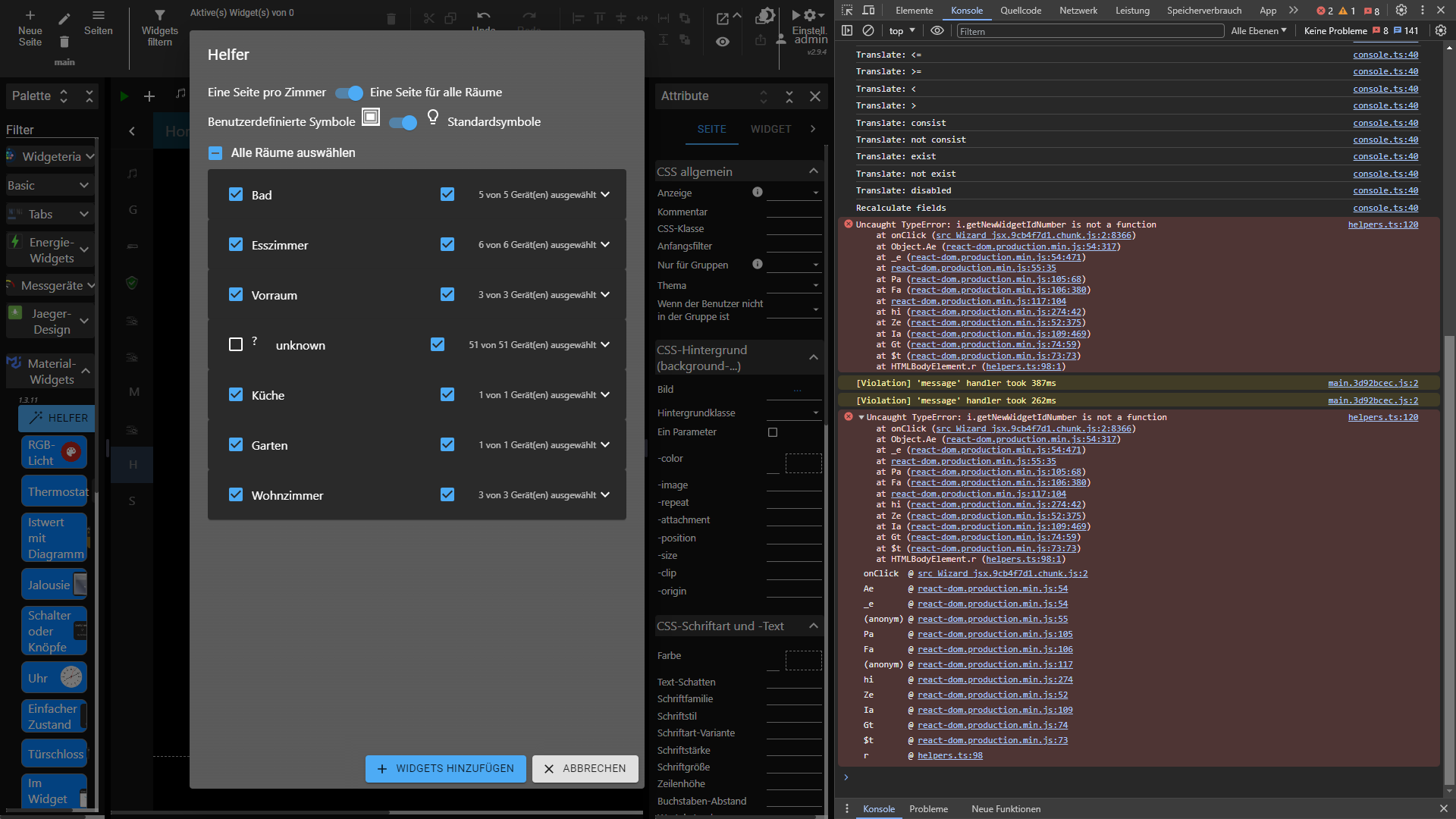Open the Elemente DevTools tab

(x=914, y=11)
